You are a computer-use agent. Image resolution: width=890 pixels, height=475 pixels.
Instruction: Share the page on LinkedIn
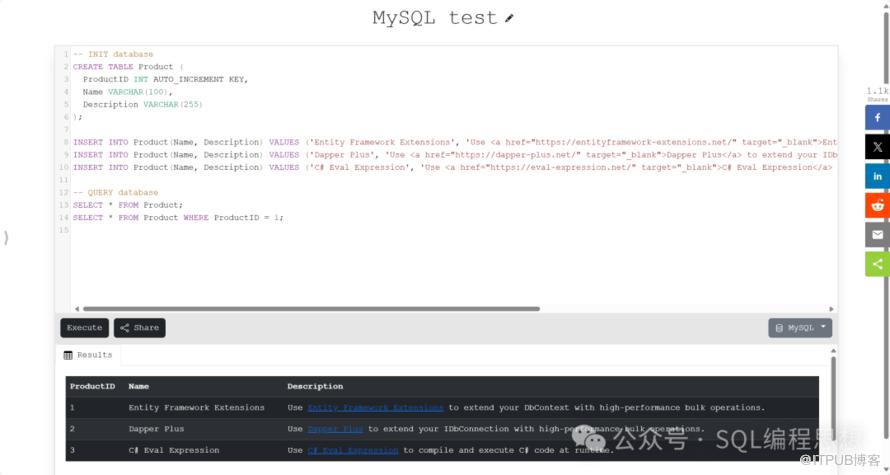[877, 176]
